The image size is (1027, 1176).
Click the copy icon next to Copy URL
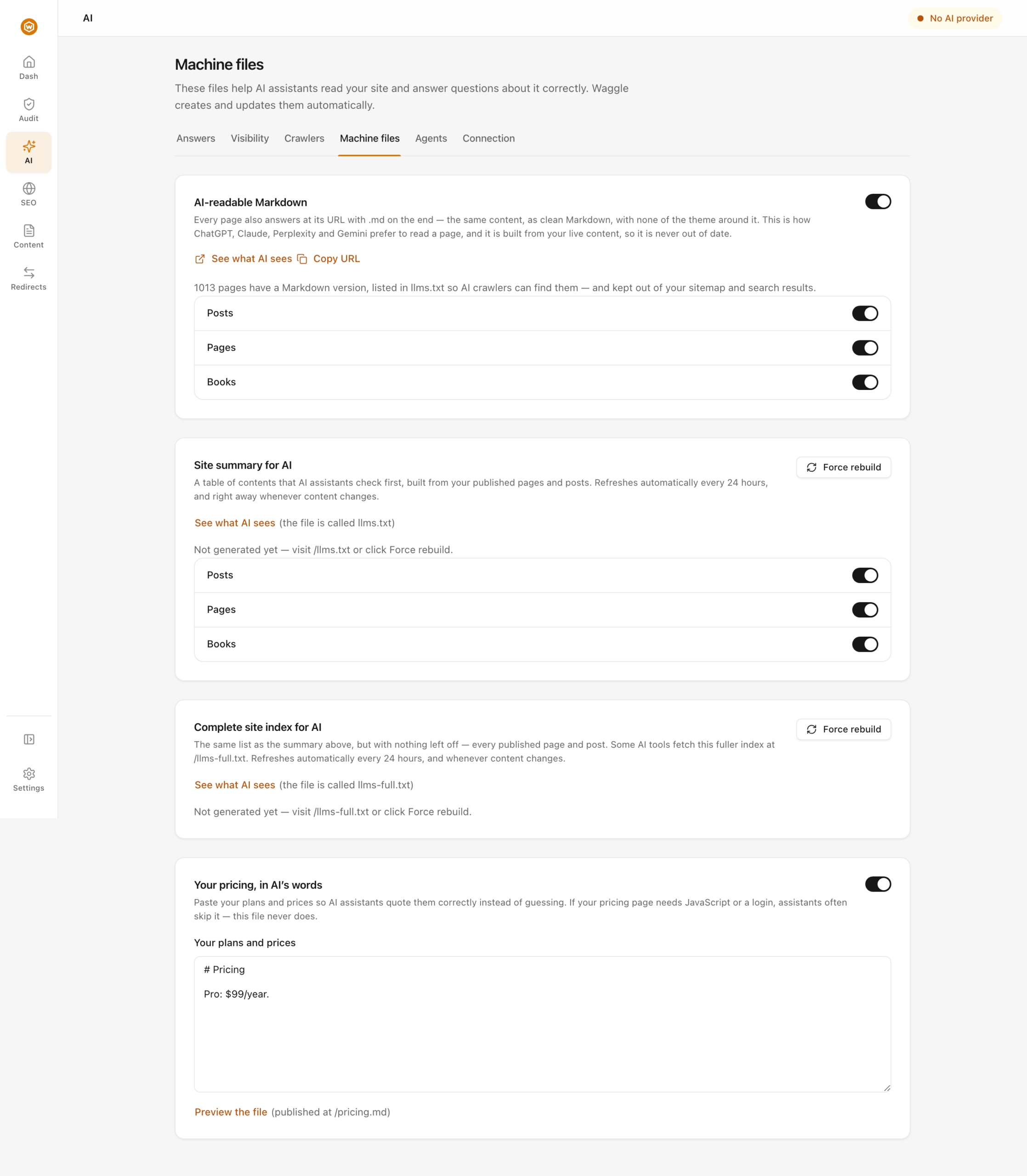[302, 259]
